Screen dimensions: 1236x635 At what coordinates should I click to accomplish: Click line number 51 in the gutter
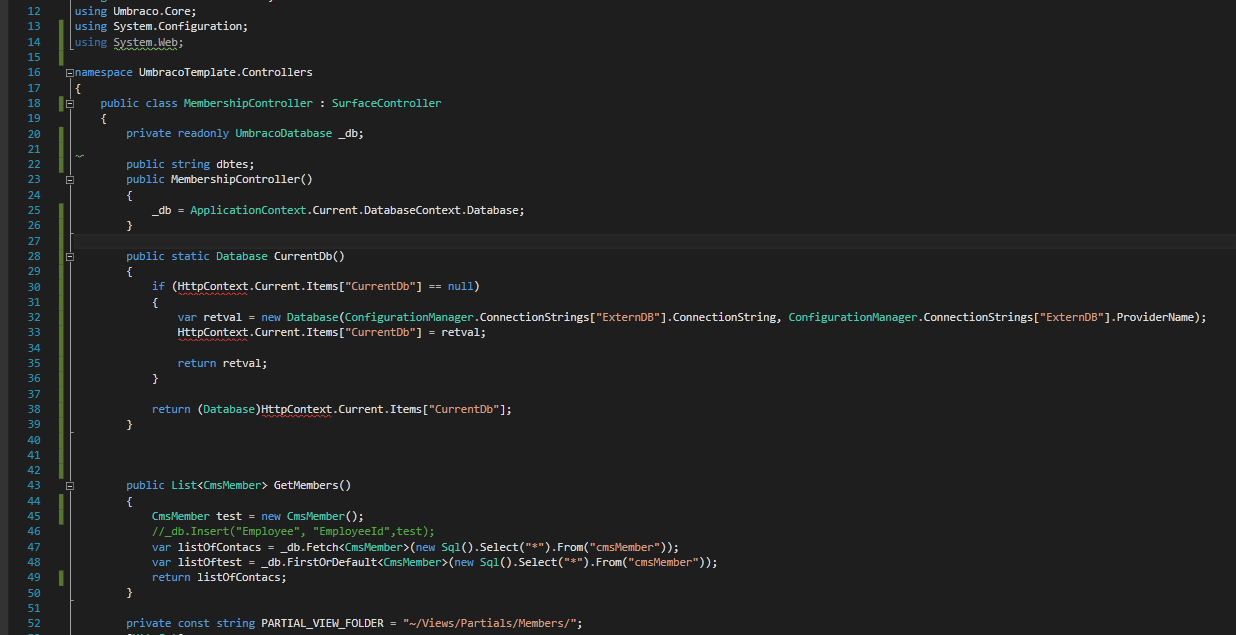tap(34, 608)
